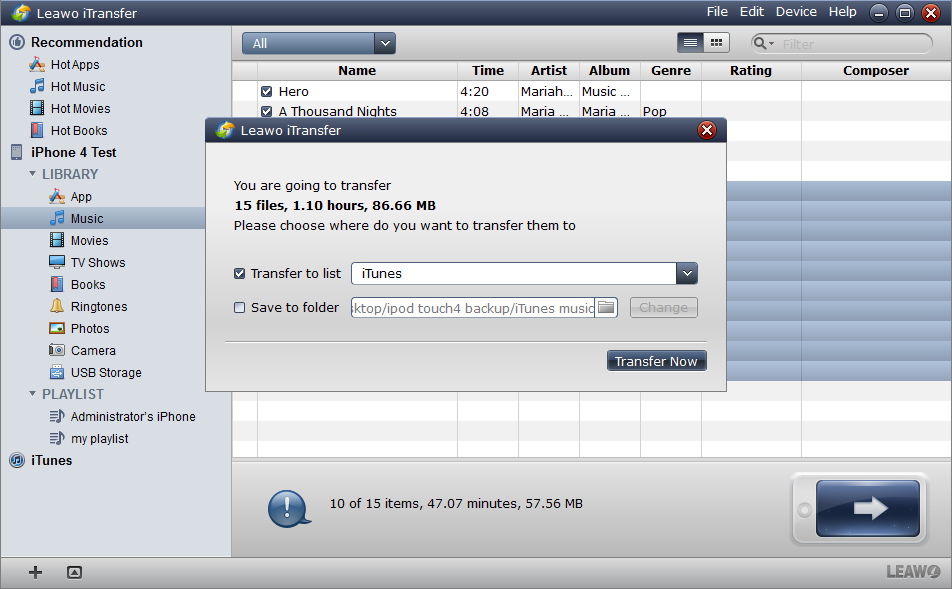Close the transfer dialog
952x589 pixels.
(707, 130)
